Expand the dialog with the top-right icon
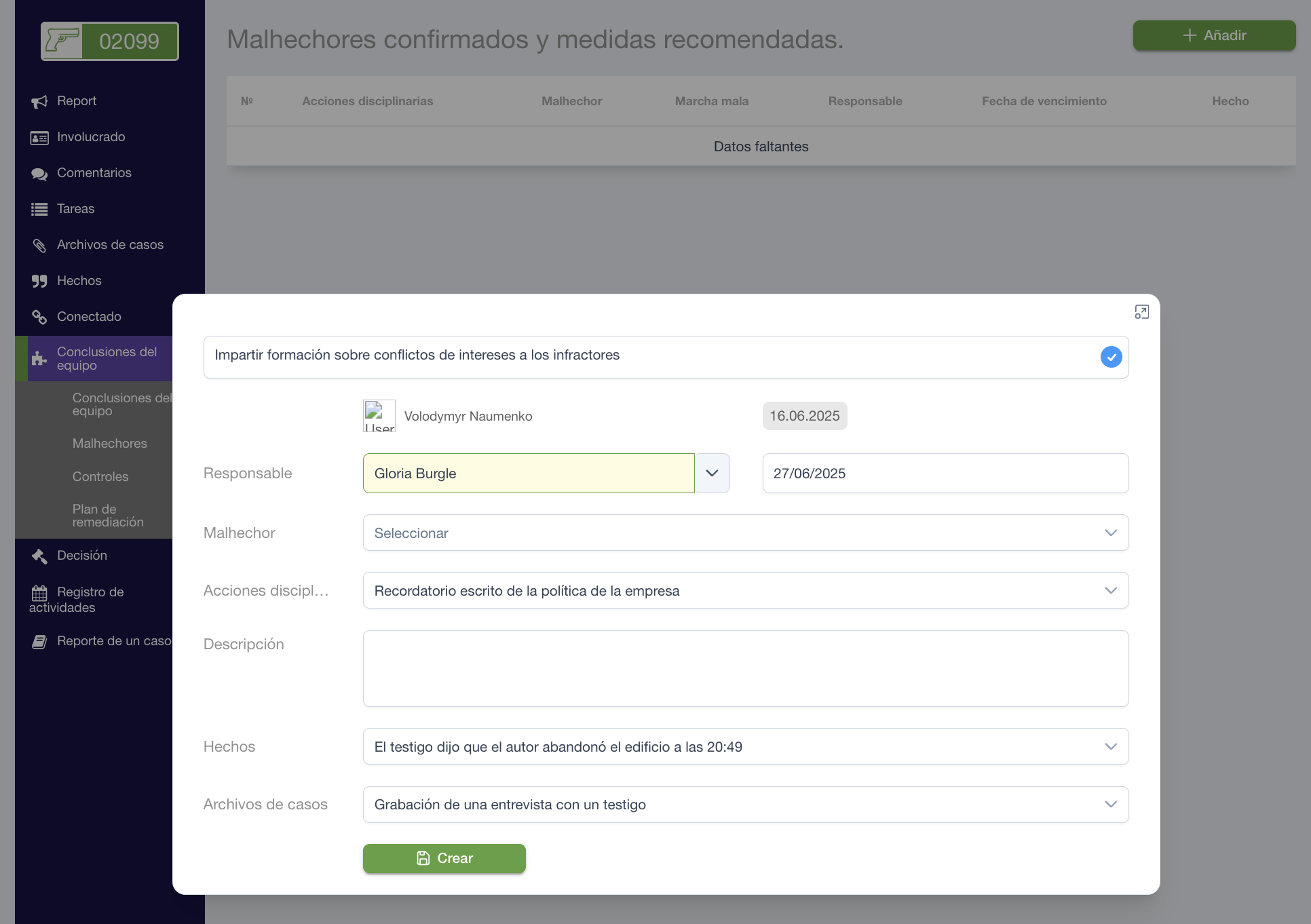 (x=1141, y=312)
